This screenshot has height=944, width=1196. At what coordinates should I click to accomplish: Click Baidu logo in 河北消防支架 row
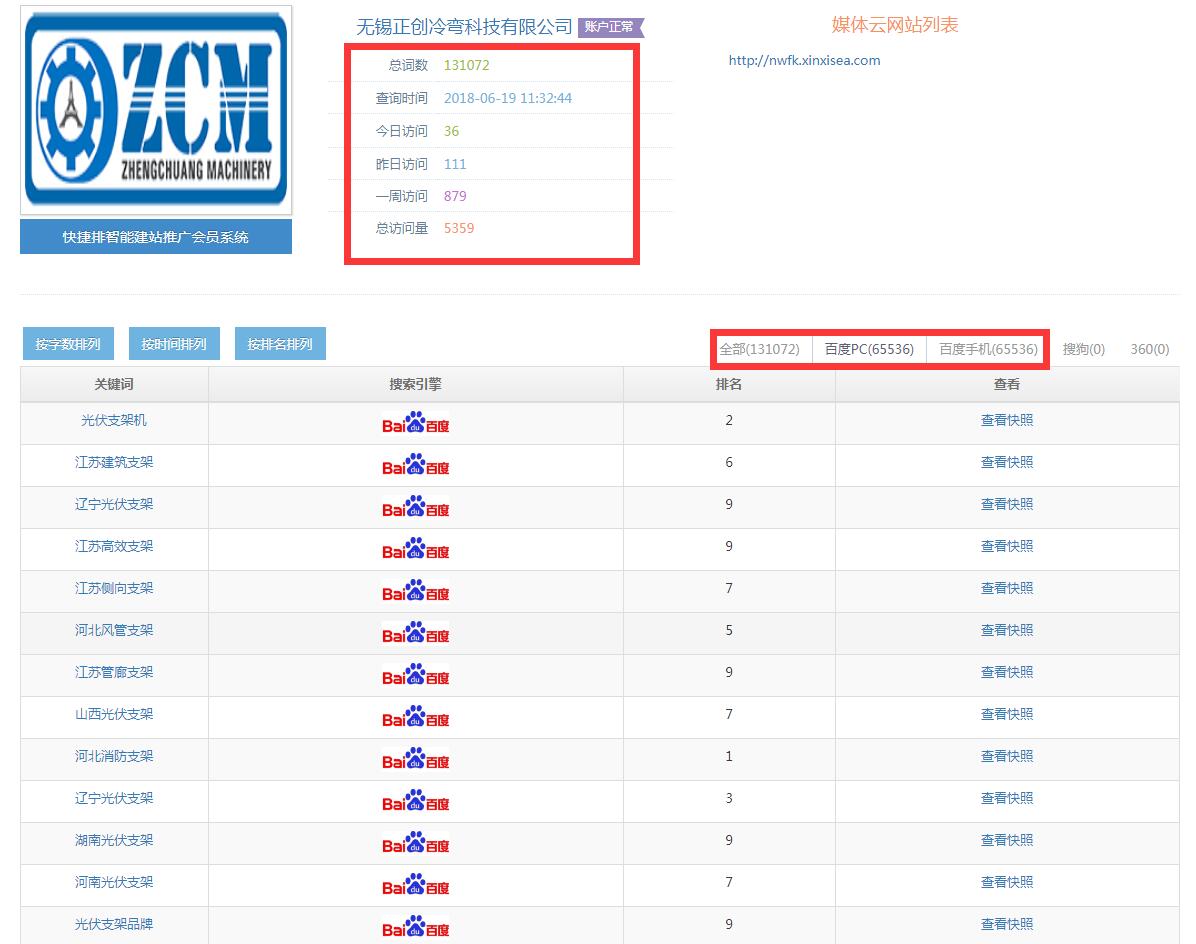pyautogui.click(x=416, y=760)
